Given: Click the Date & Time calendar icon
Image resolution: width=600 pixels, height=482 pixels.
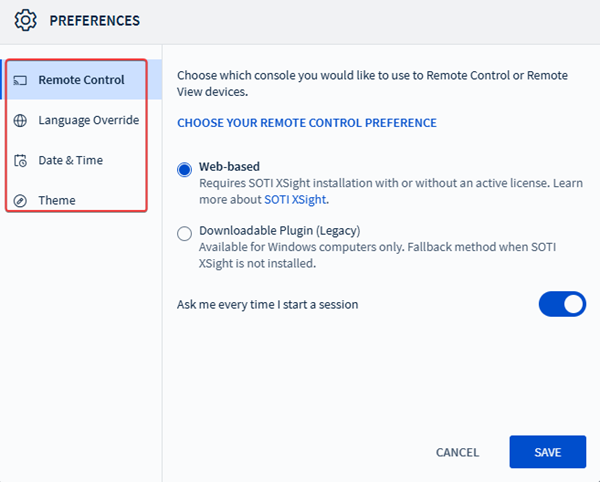Looking at the screenshot, I should [20, 160].
